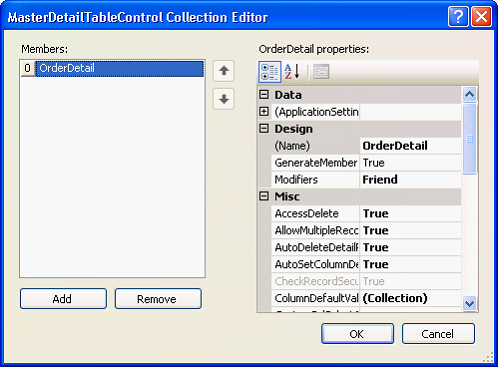The width and height of the screenshot is (499, 368).
Task: Select the GenerateMember property value True
Action: 410,163
